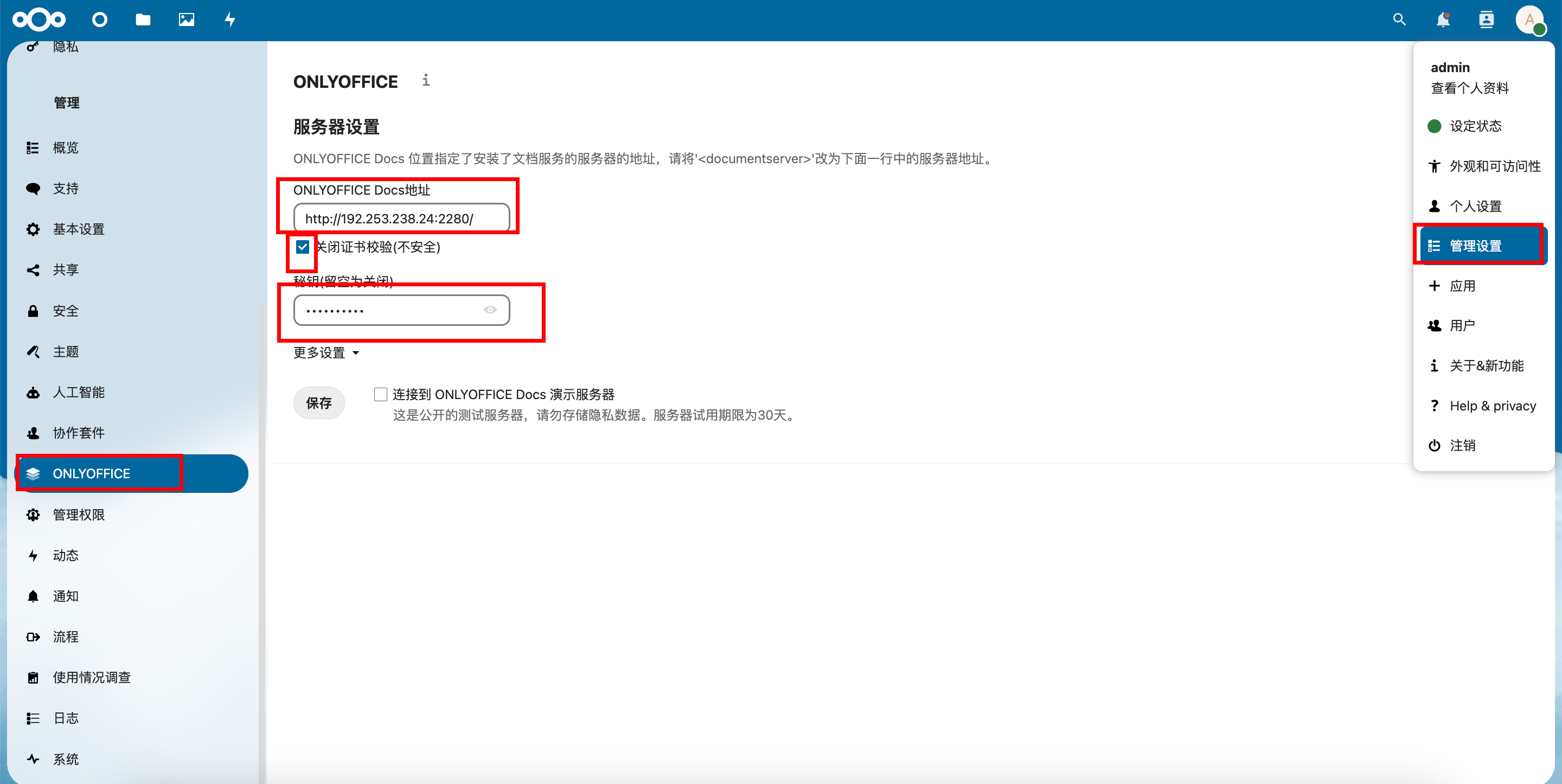Open 概览 in the admin sidebar
Image resolution: width=1562 pixels, height=784 pixels.
pyautogui.click(x=131, y=148)
